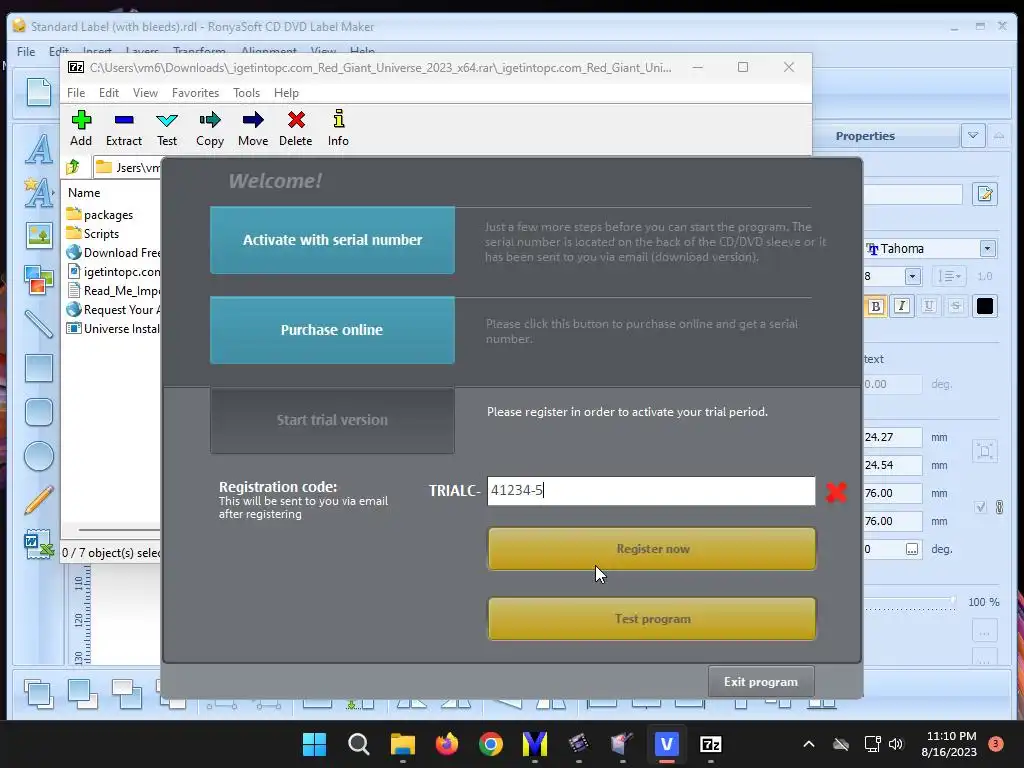This screenshot has height=768, width=1024.
Task: Show hidden system tray icons
Action: click(x=808, y=744)
